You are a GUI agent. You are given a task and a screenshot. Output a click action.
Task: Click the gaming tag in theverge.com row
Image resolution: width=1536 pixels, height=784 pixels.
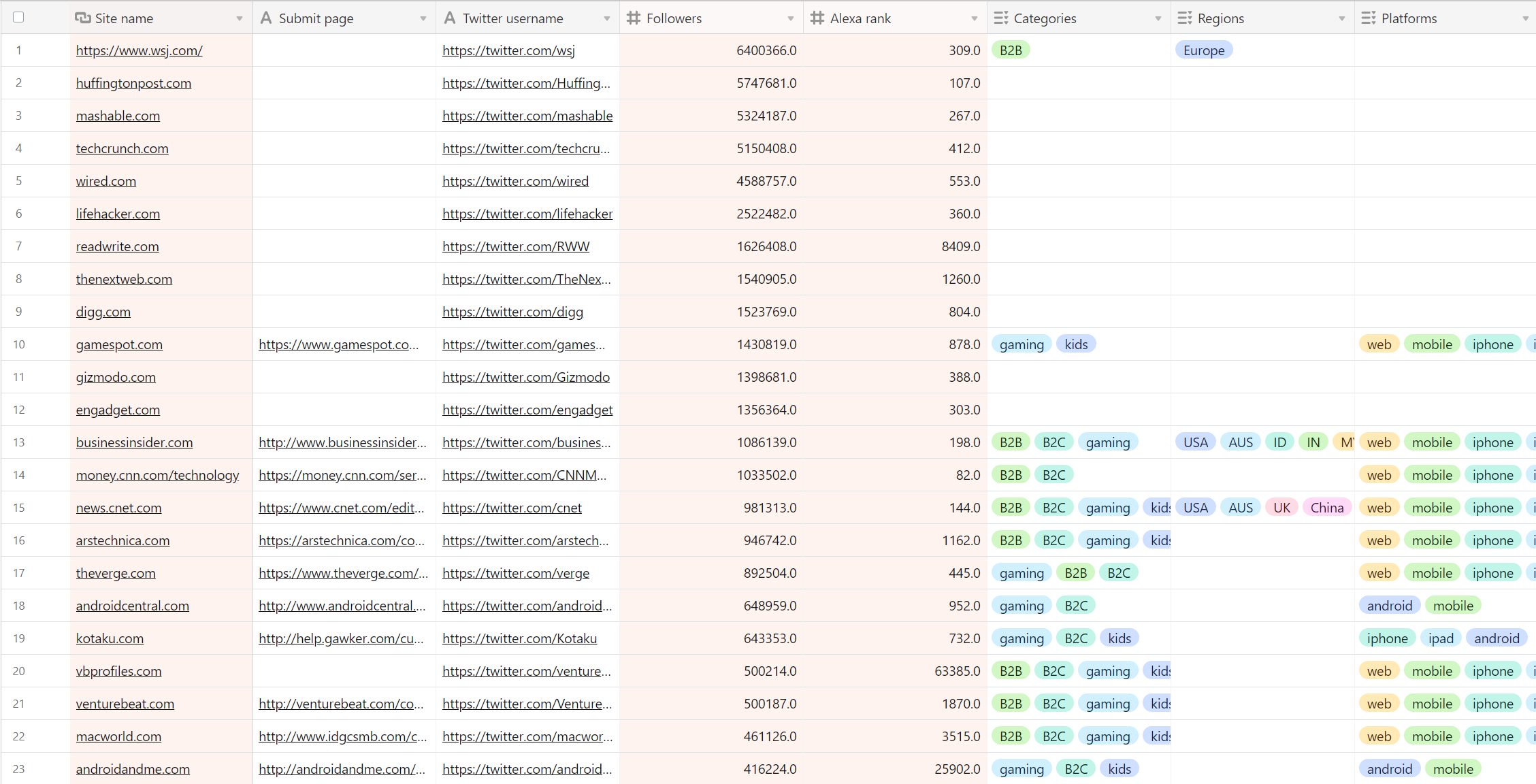click(1022, 573)
